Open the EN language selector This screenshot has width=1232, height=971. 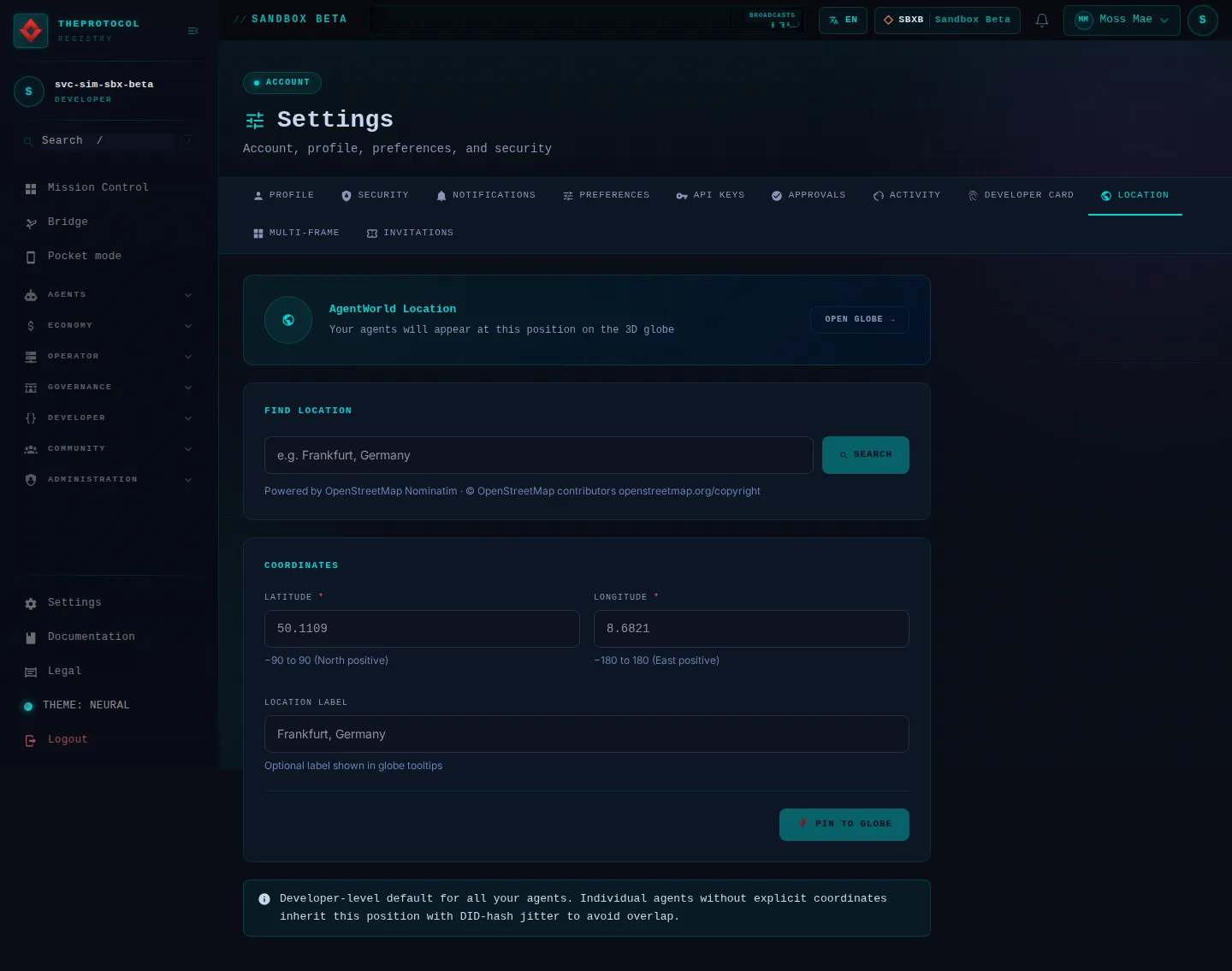click(844, 20)
